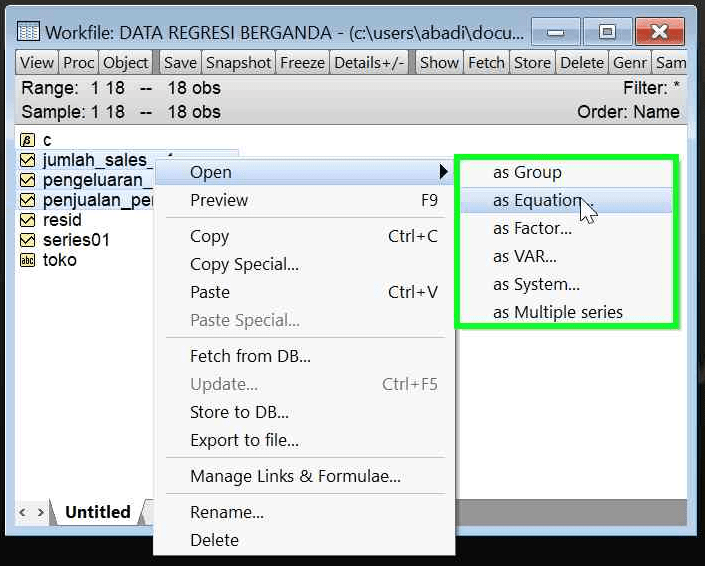The width and height of the screenshot is (705, 566).
Task: Click the alpha series icon beside toko
Action: pyautogui.click(x=27, y=260)
